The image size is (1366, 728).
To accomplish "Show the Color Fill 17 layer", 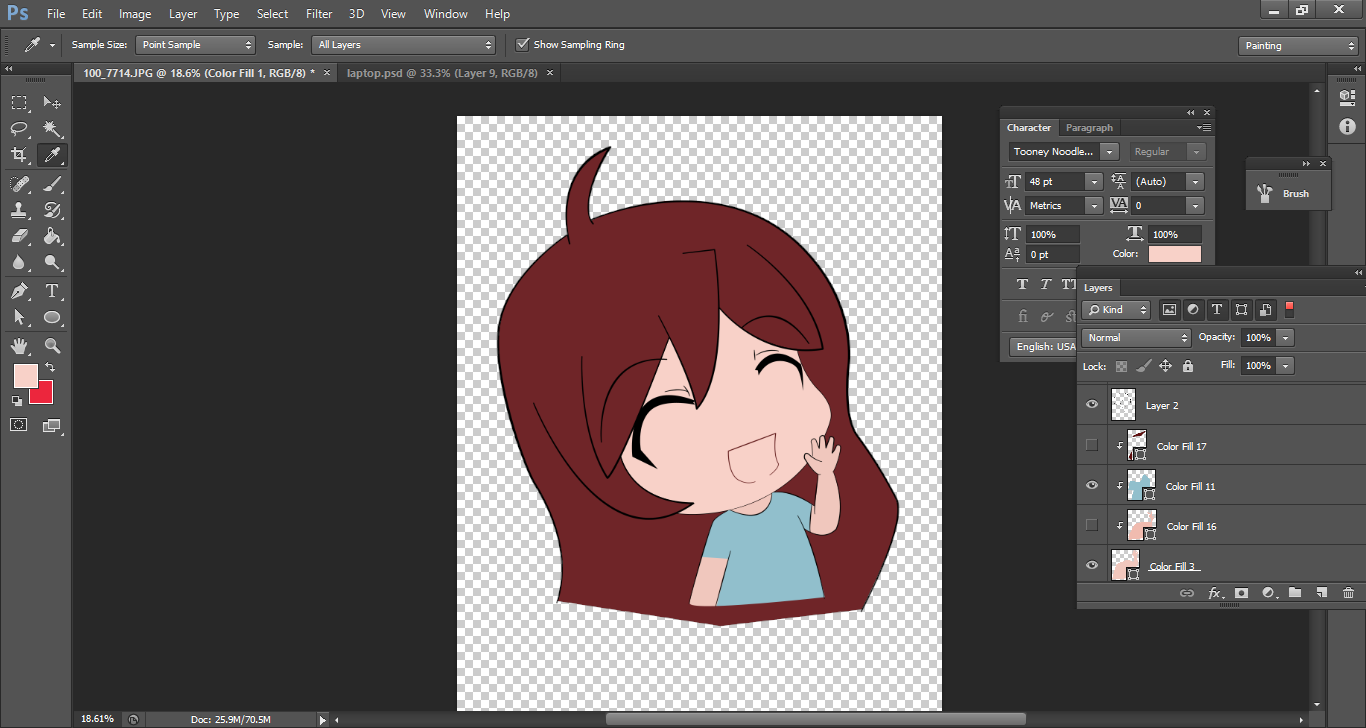I will click(x=1092, y=445).
